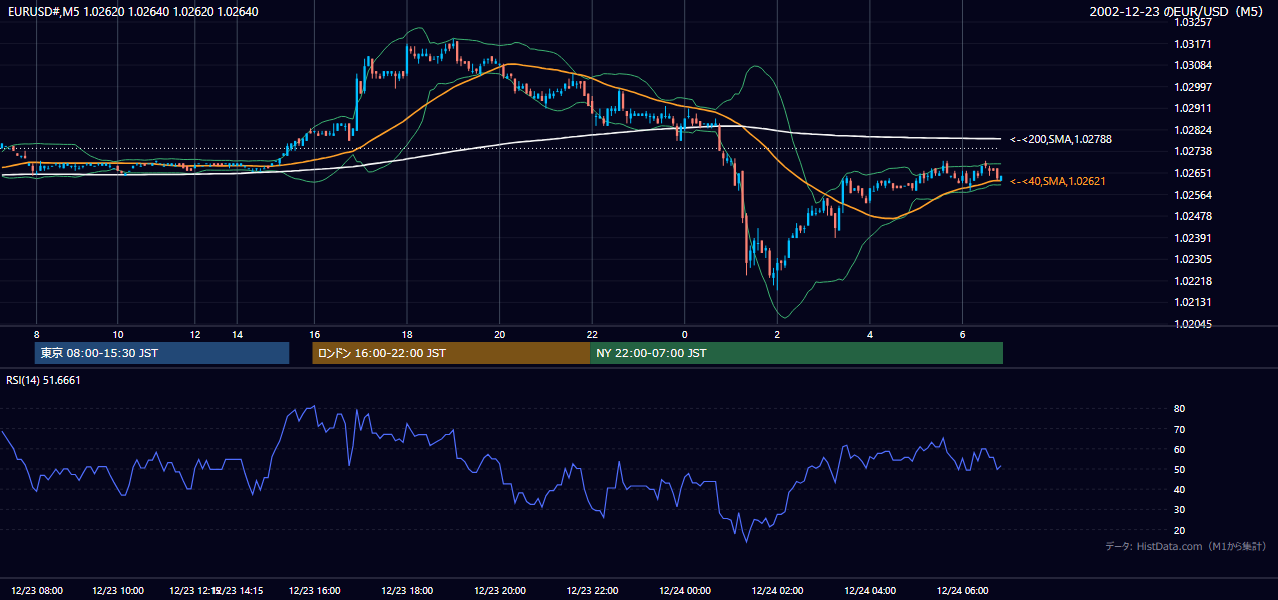Click RSI scale value 80
Screen dimensions: 1278x600
click(1179, 409)
